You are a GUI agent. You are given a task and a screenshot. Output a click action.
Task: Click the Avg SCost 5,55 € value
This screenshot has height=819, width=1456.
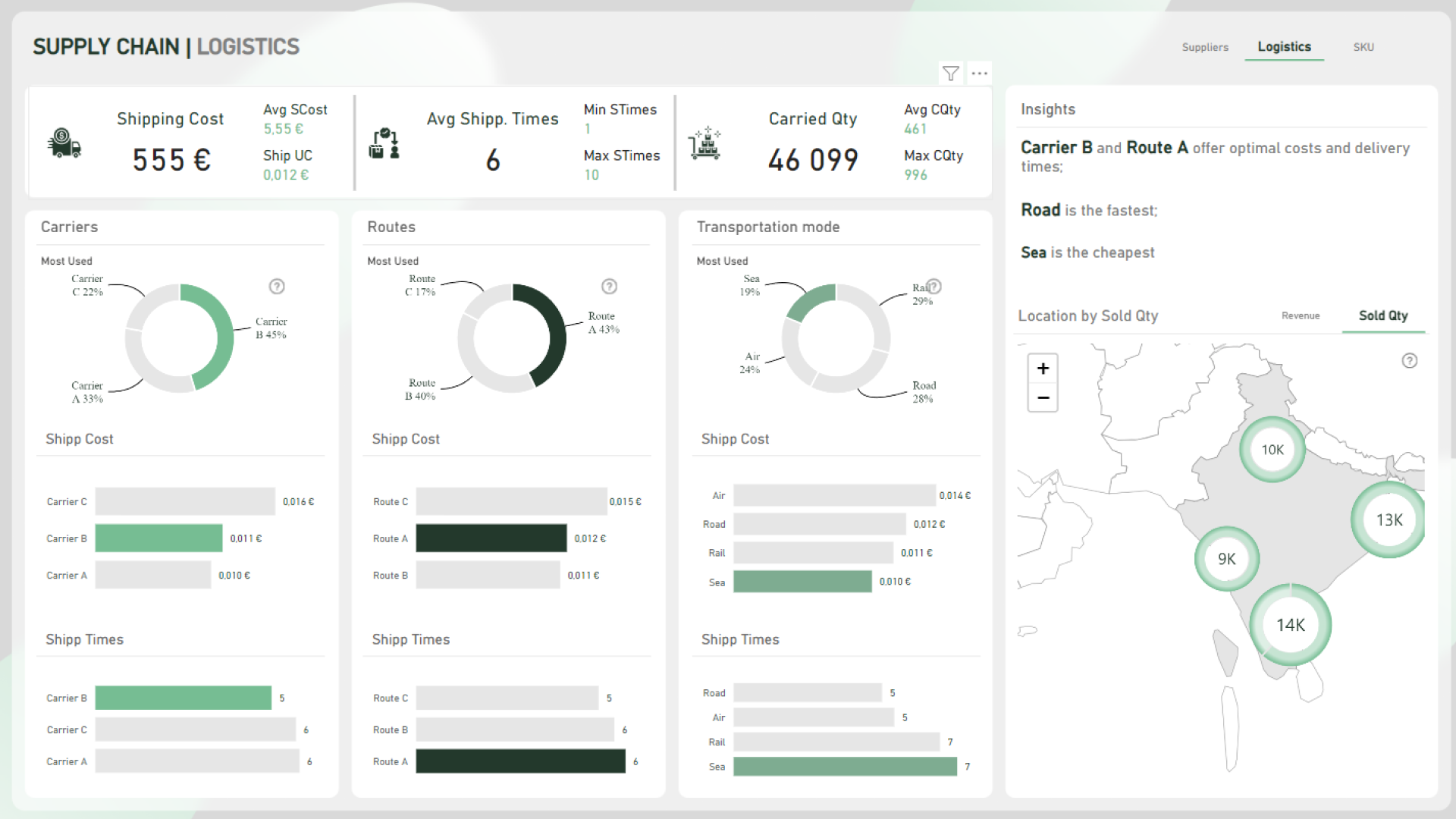pyautogui.click(x=284, y=129)
